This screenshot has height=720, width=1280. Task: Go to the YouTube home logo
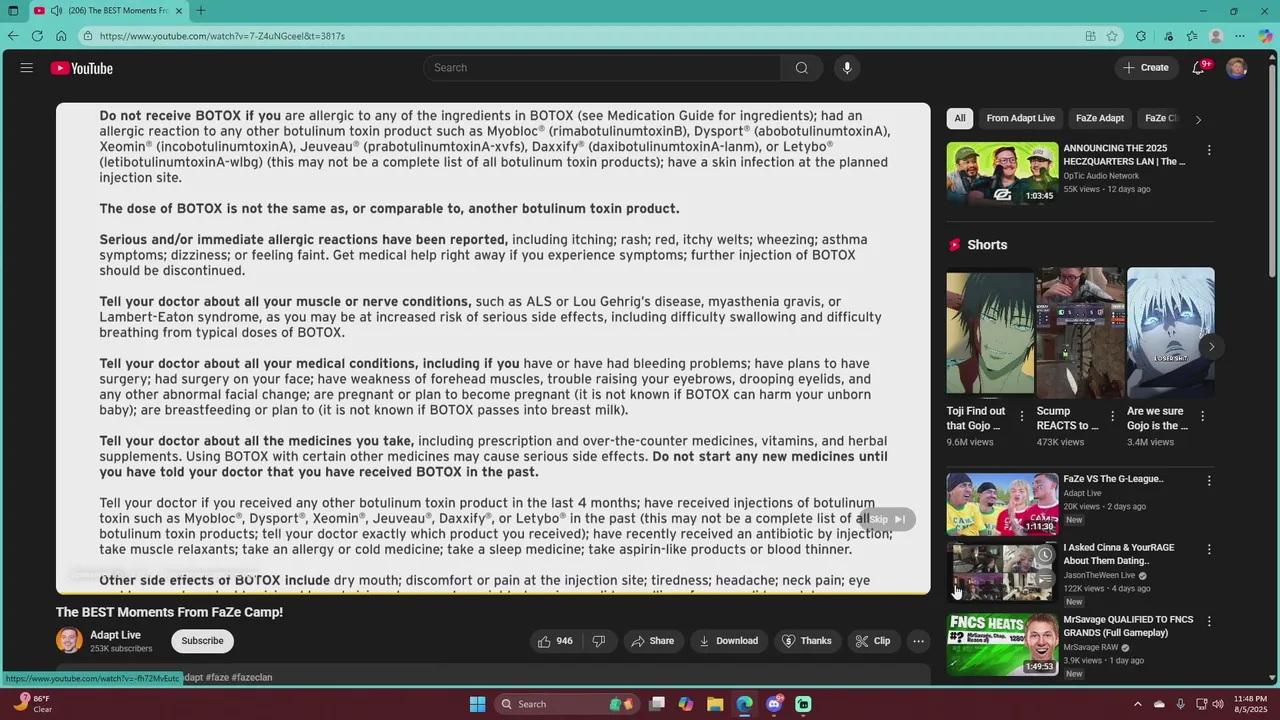pyautogui.click(x=82, y=68)
